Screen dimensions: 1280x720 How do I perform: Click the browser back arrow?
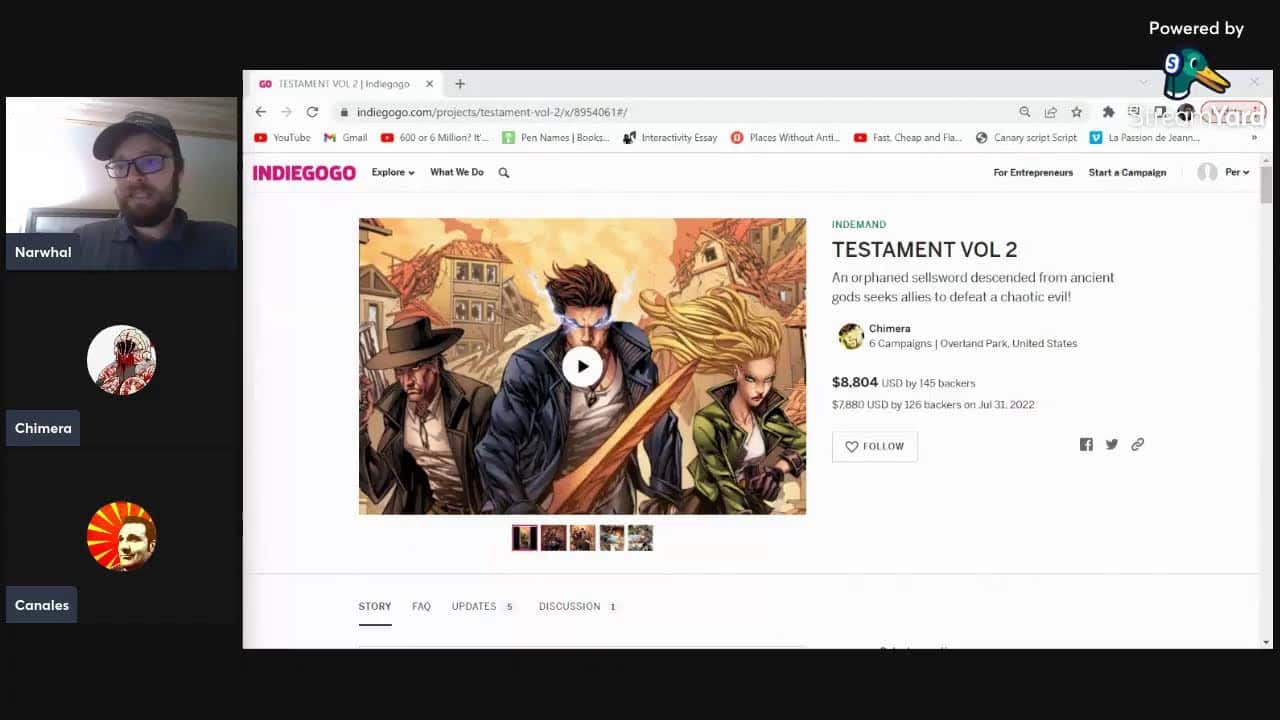(261, 112)
